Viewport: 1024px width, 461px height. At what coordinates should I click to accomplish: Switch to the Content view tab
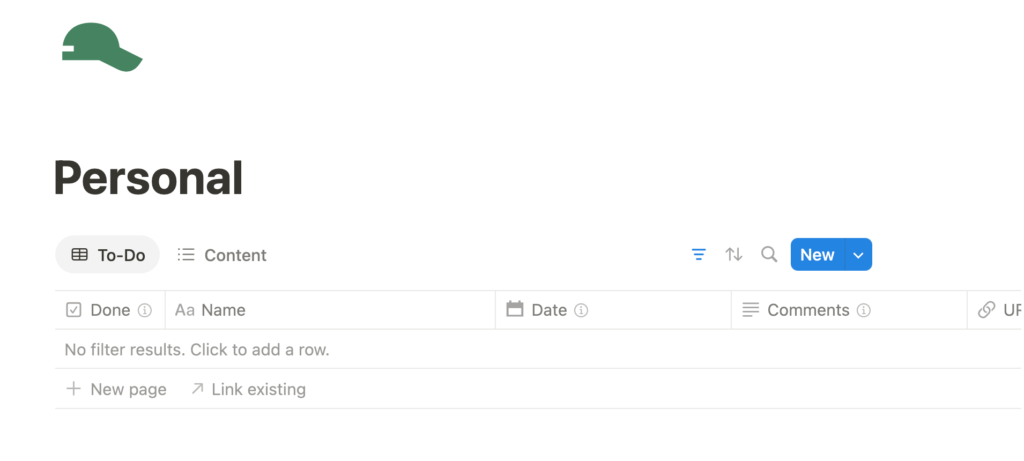point(222,255)
